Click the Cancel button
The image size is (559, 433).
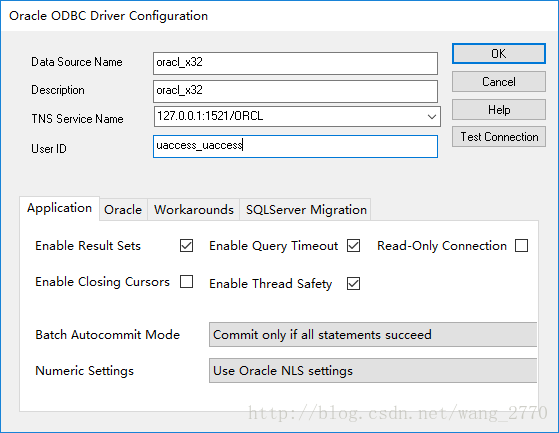coord(499,82)
